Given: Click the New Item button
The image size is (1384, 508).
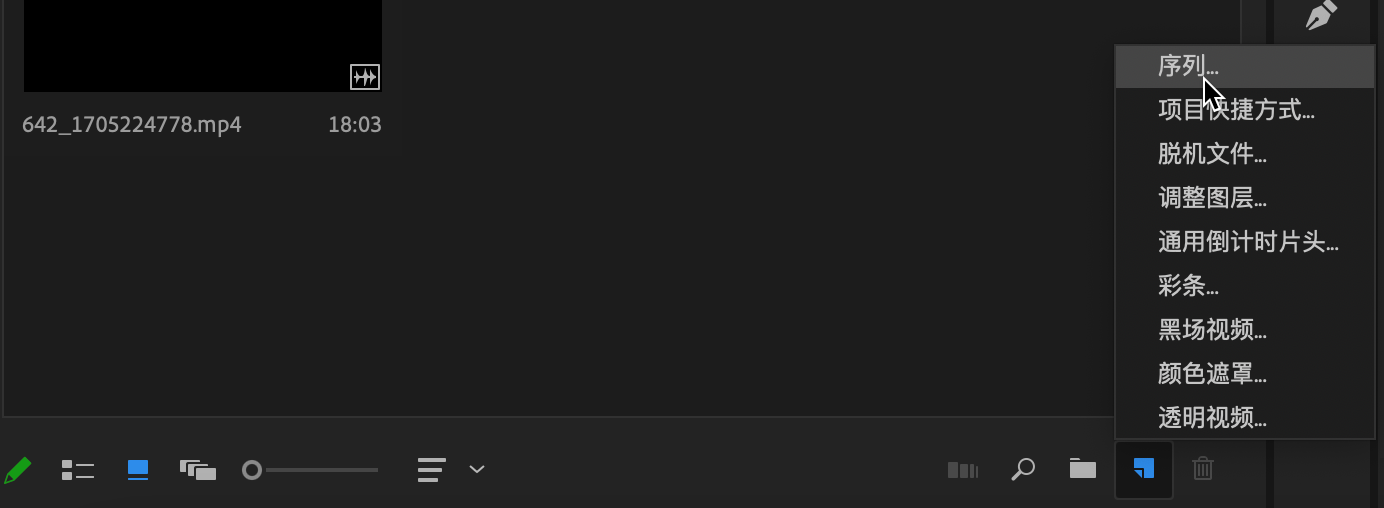Looking at the screenshot, I should [x=1144, y=469].
